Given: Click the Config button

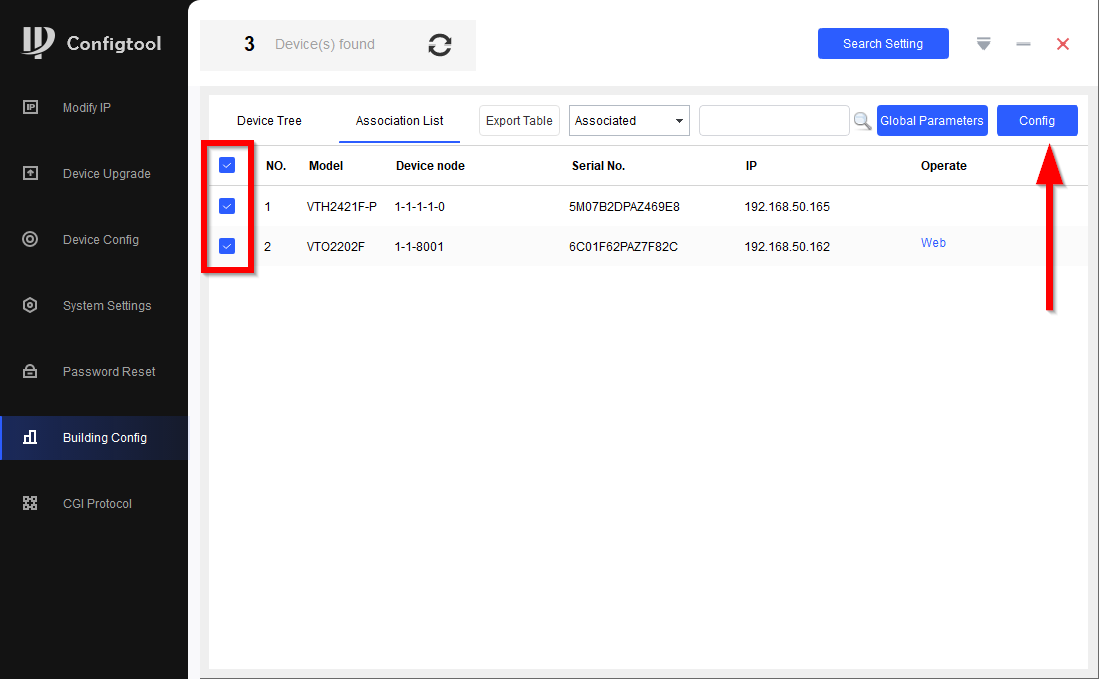Looking at the screenshot, I should (1037, 121).
